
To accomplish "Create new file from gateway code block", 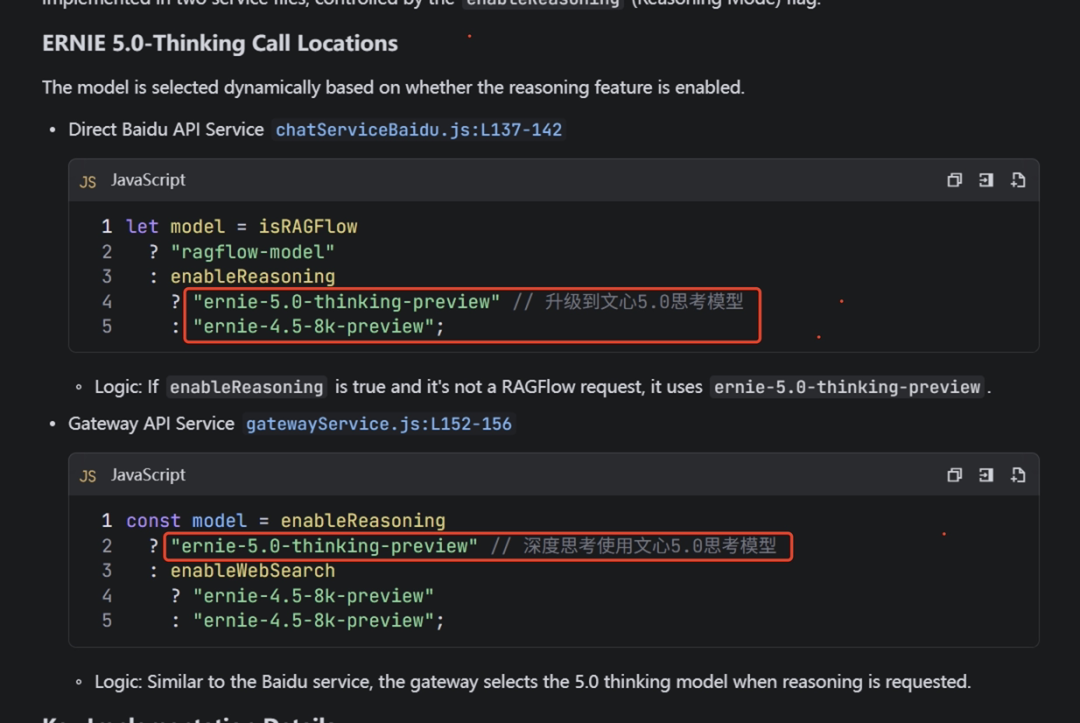I will point(1018,475).
